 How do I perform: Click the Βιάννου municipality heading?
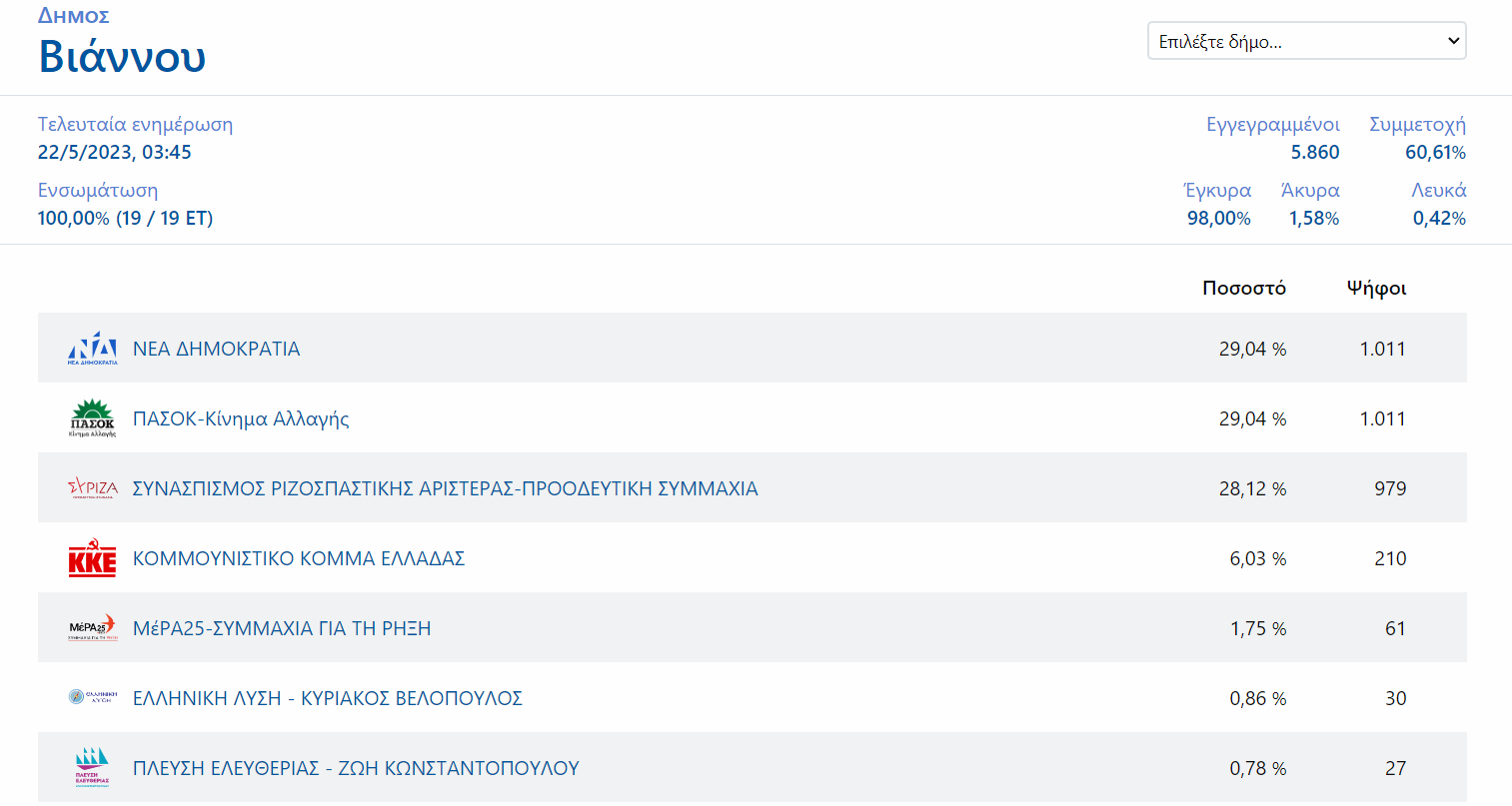tap(122, 56)
